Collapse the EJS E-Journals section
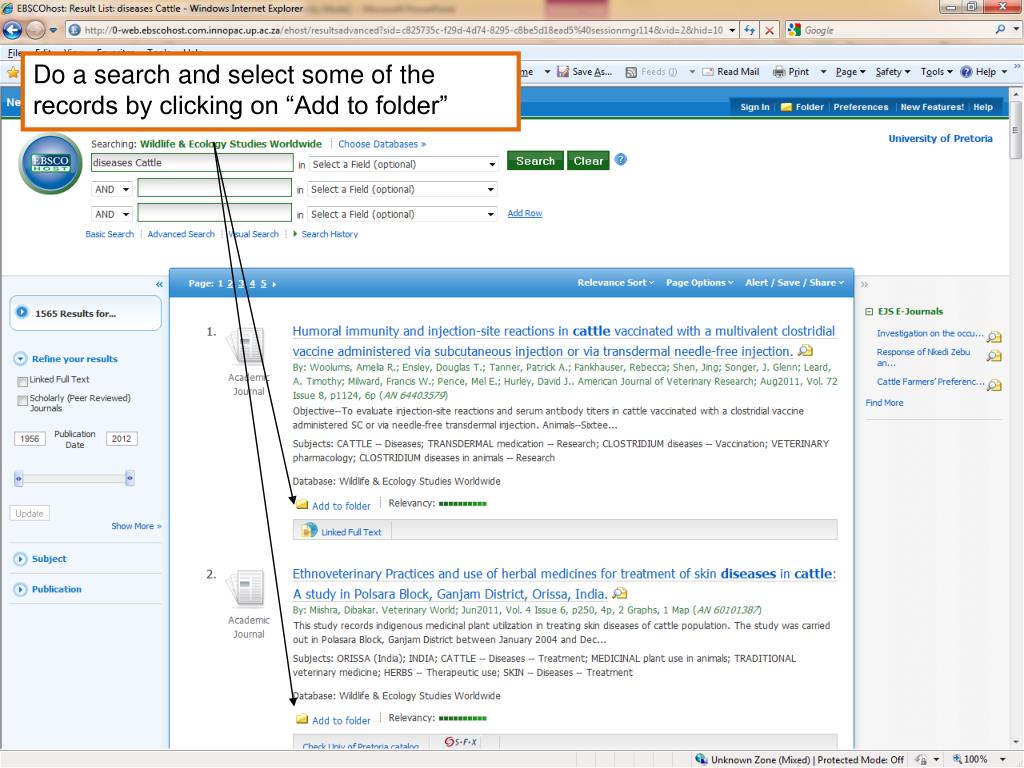 coord(869,312)
